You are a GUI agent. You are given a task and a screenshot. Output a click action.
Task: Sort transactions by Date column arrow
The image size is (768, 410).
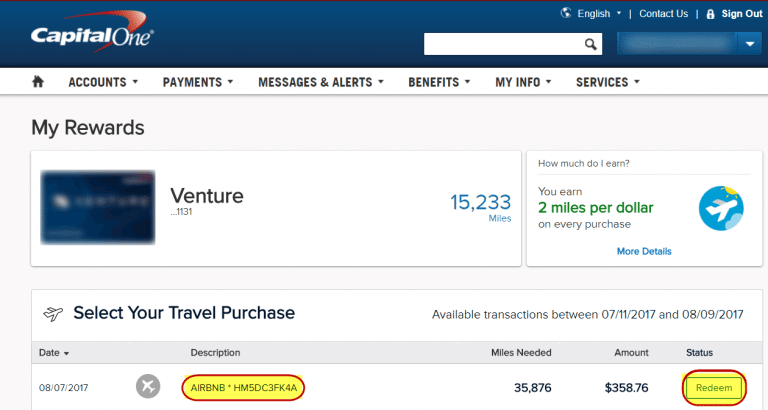pyautogui.click(x=66, y=353)
